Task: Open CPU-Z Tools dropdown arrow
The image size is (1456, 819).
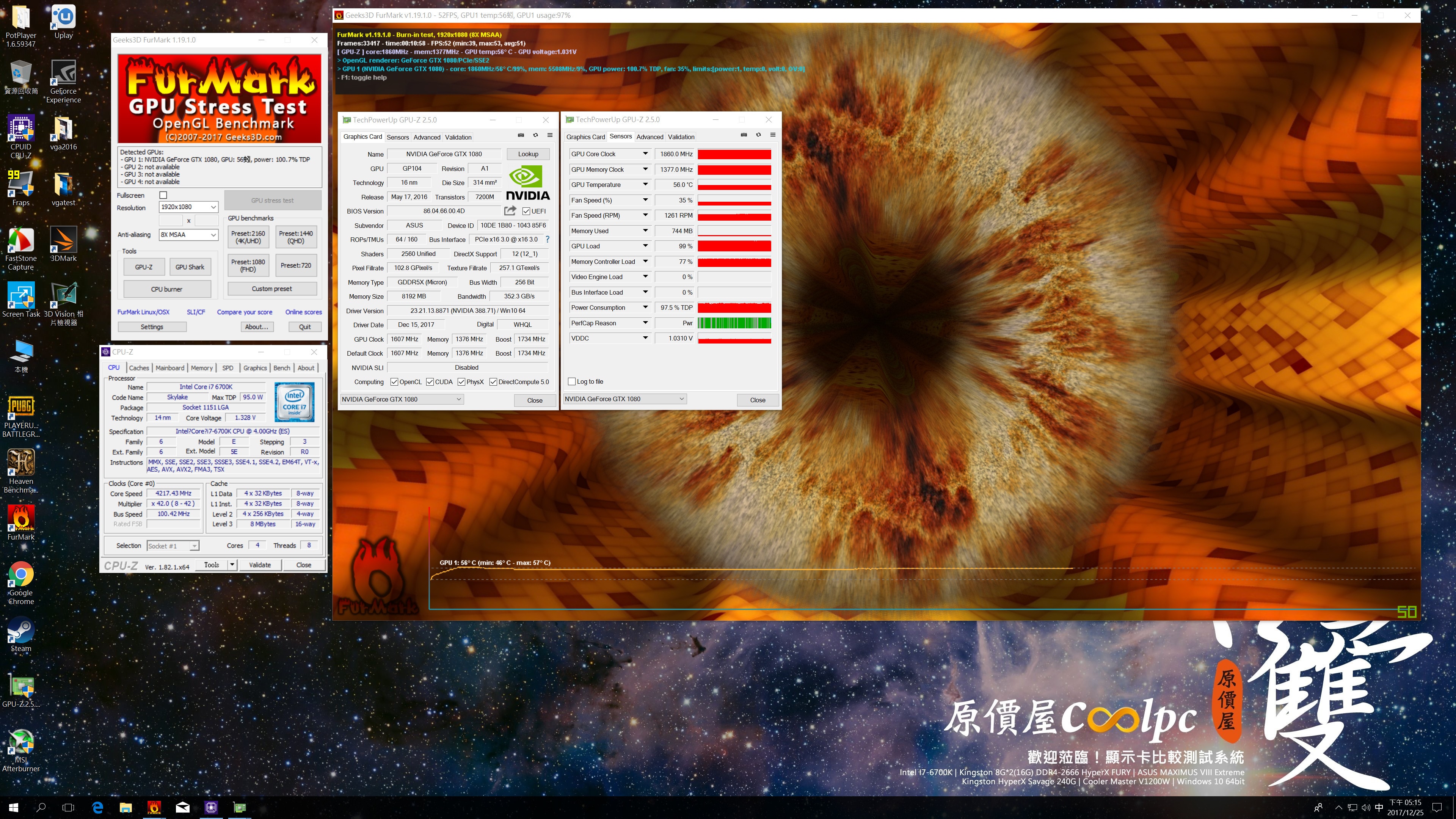Action: (x=232, y=565)
